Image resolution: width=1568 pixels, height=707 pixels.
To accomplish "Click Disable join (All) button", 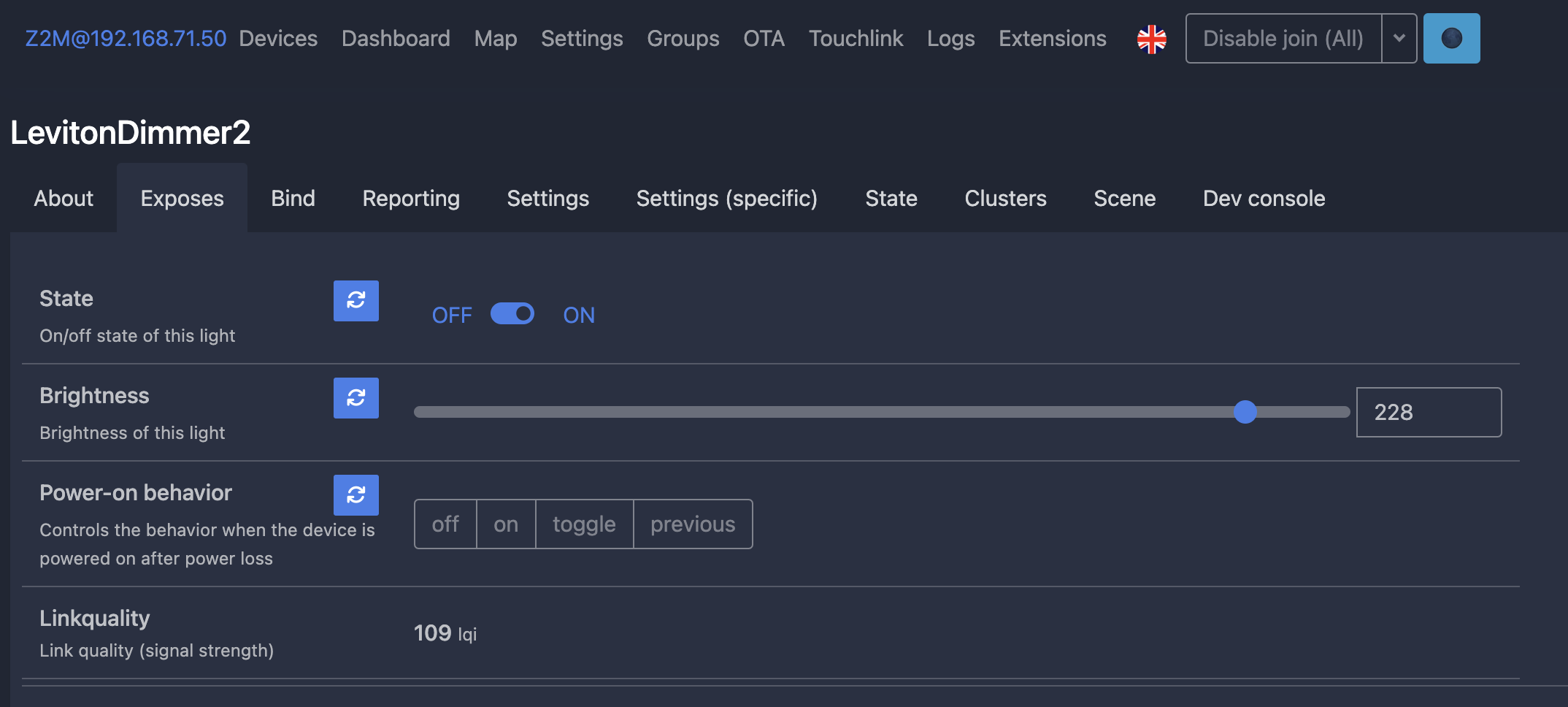I will (x=1283, y=39).
